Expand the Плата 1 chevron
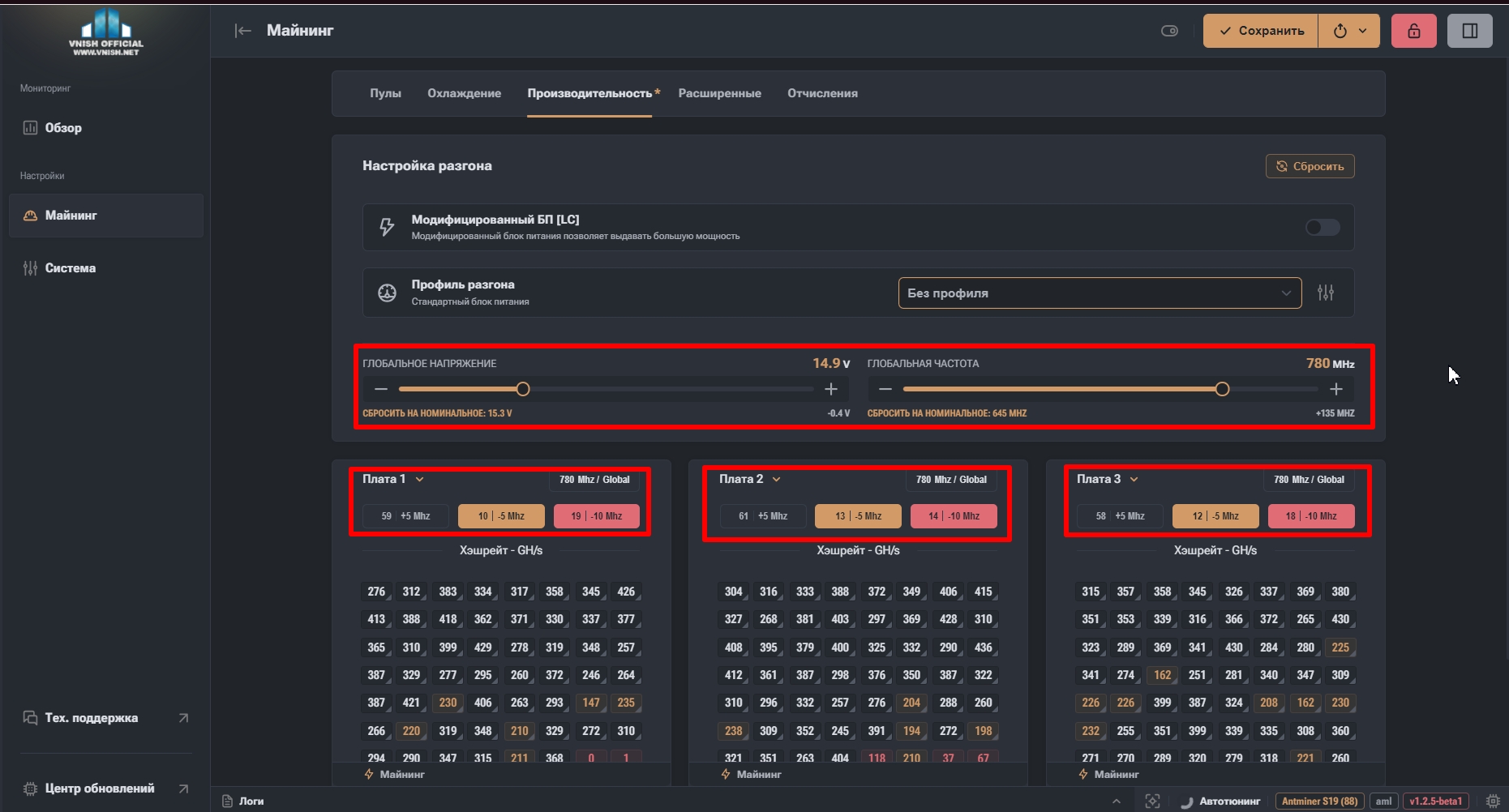 coord(419,480)
